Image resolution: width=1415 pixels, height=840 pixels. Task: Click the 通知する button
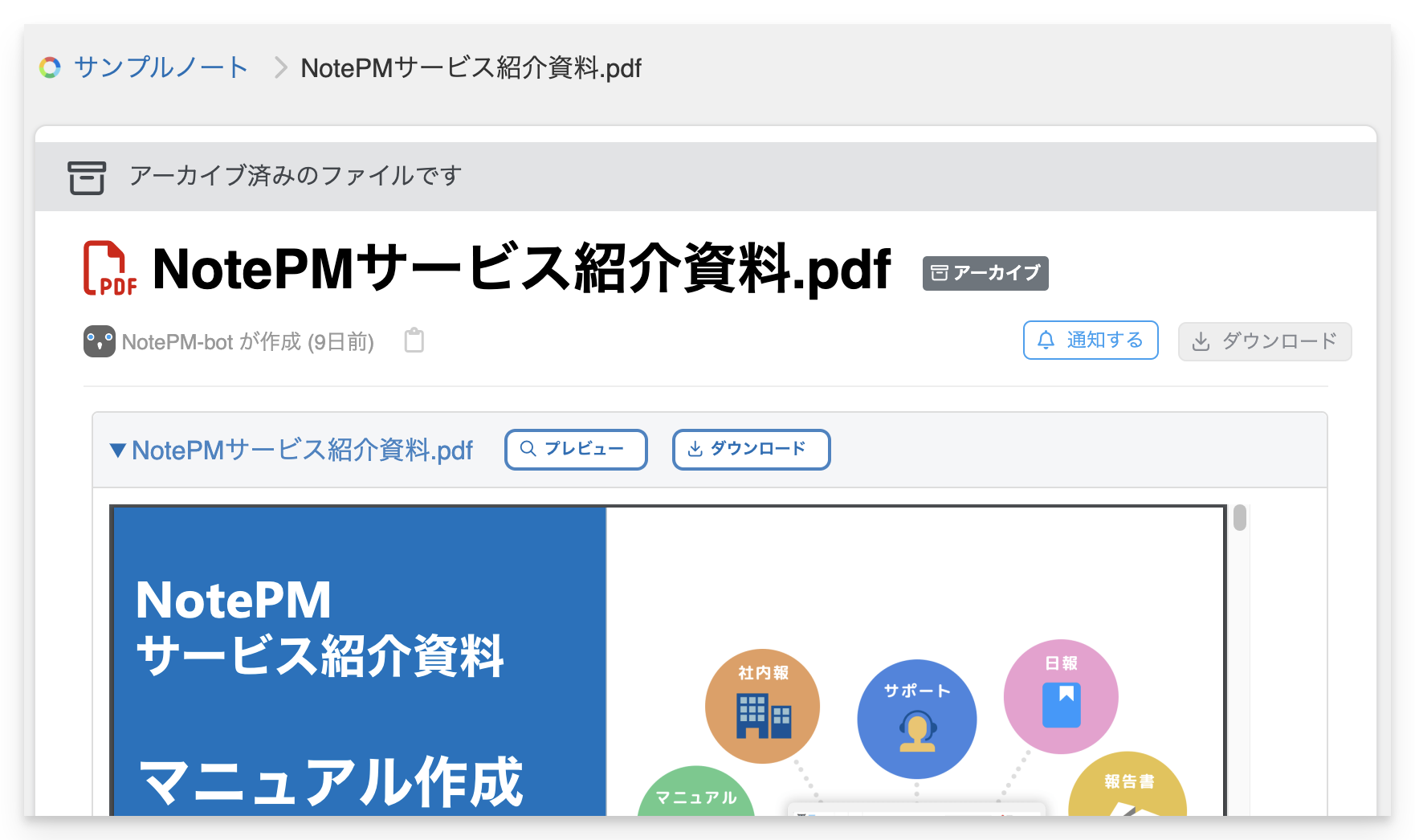pos(1091,340)
